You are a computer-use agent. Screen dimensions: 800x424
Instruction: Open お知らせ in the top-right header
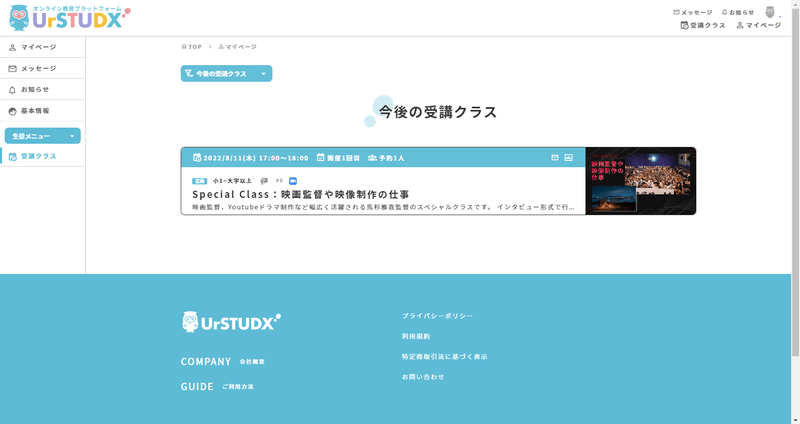tap(738, 12)
